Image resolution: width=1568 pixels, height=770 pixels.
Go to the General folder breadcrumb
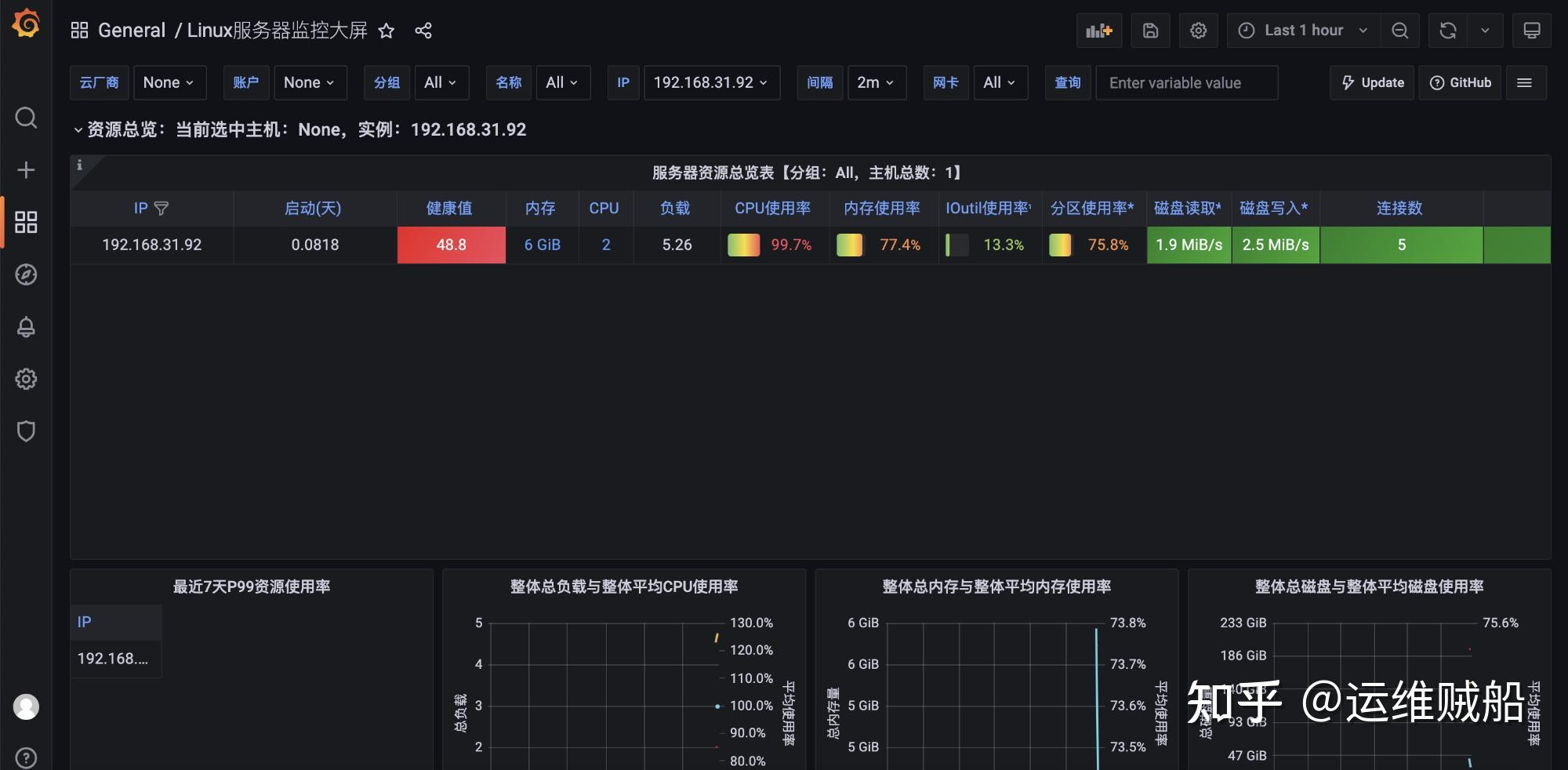131,31
